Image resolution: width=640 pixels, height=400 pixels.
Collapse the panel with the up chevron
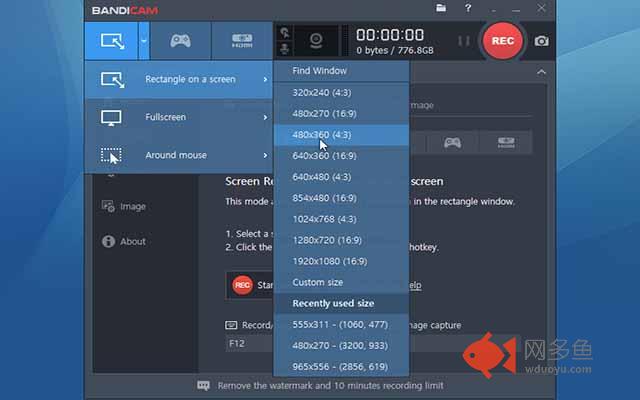[x=541, y=72]
